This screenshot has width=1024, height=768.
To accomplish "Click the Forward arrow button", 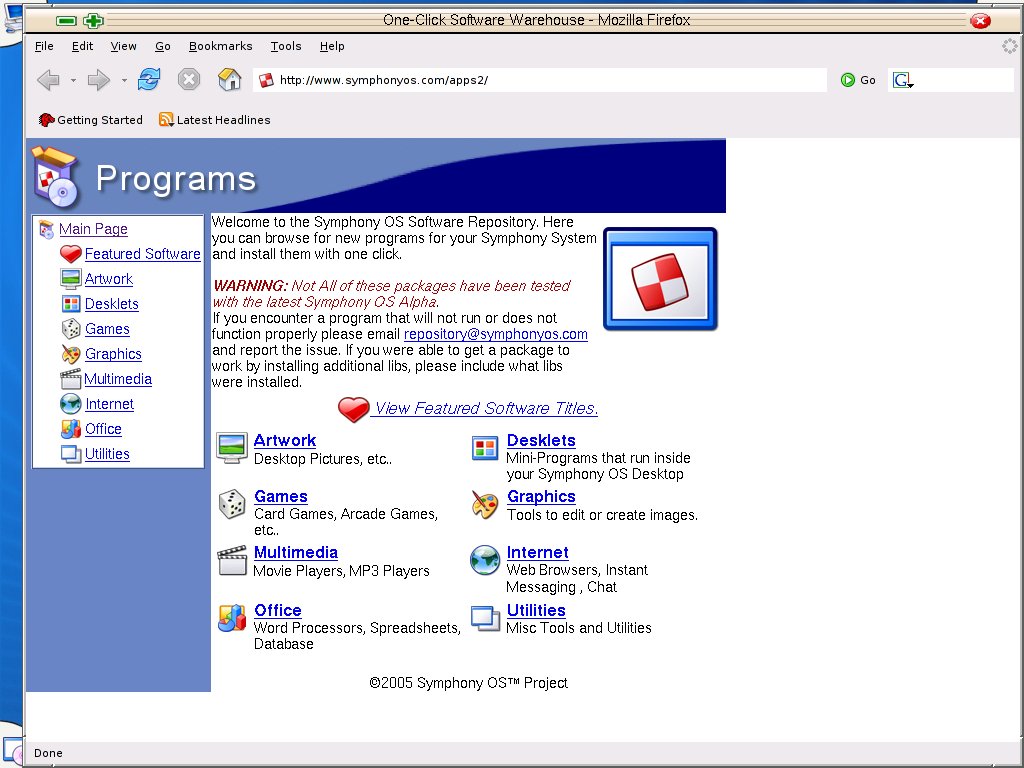I will [99, 80].
